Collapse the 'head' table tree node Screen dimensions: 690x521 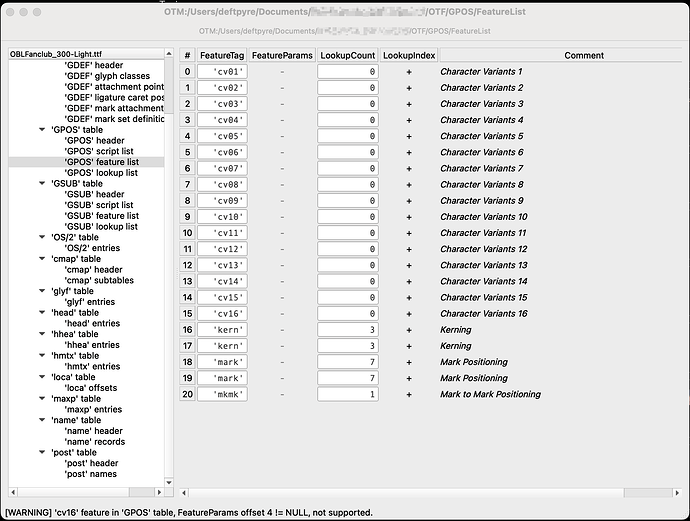[x=42, y=312]
